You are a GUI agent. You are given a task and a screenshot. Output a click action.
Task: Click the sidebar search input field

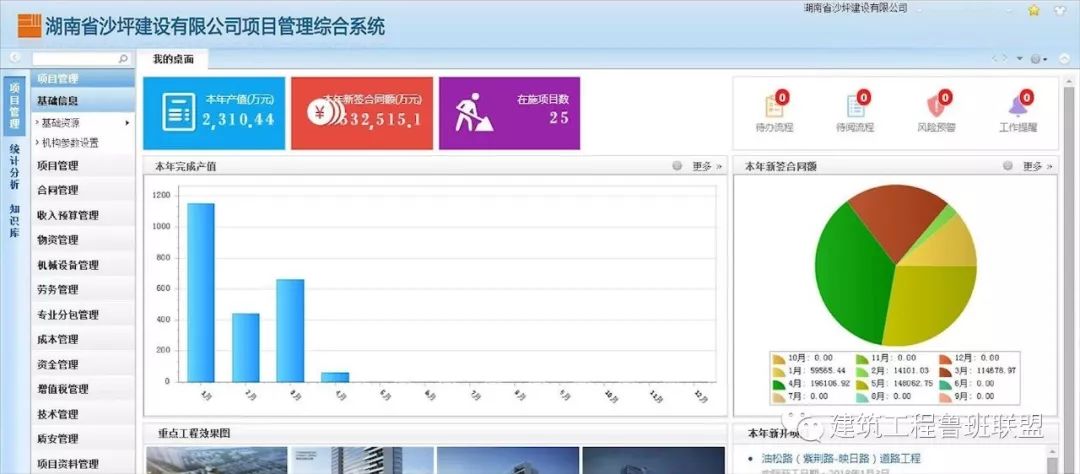pos(75,59)
